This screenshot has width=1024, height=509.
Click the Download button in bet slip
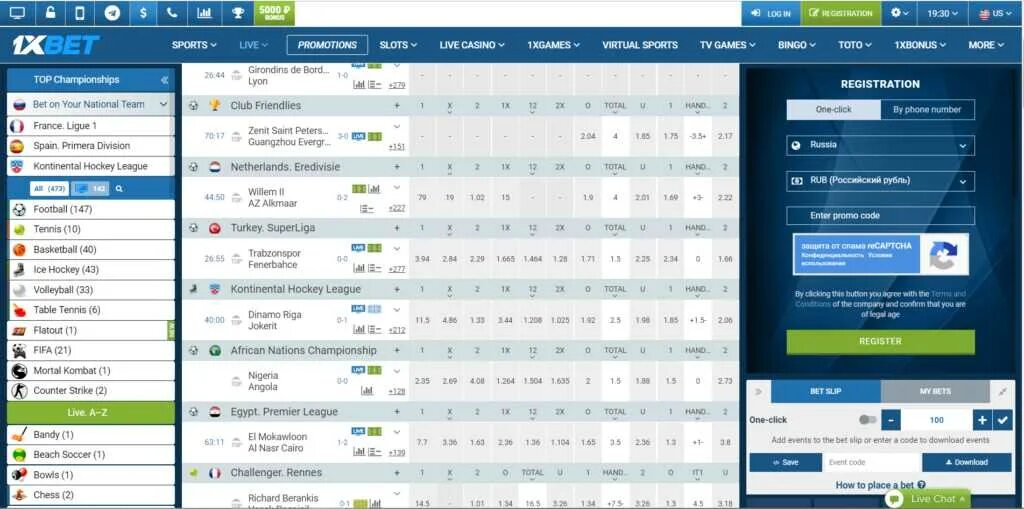point(967,463)
